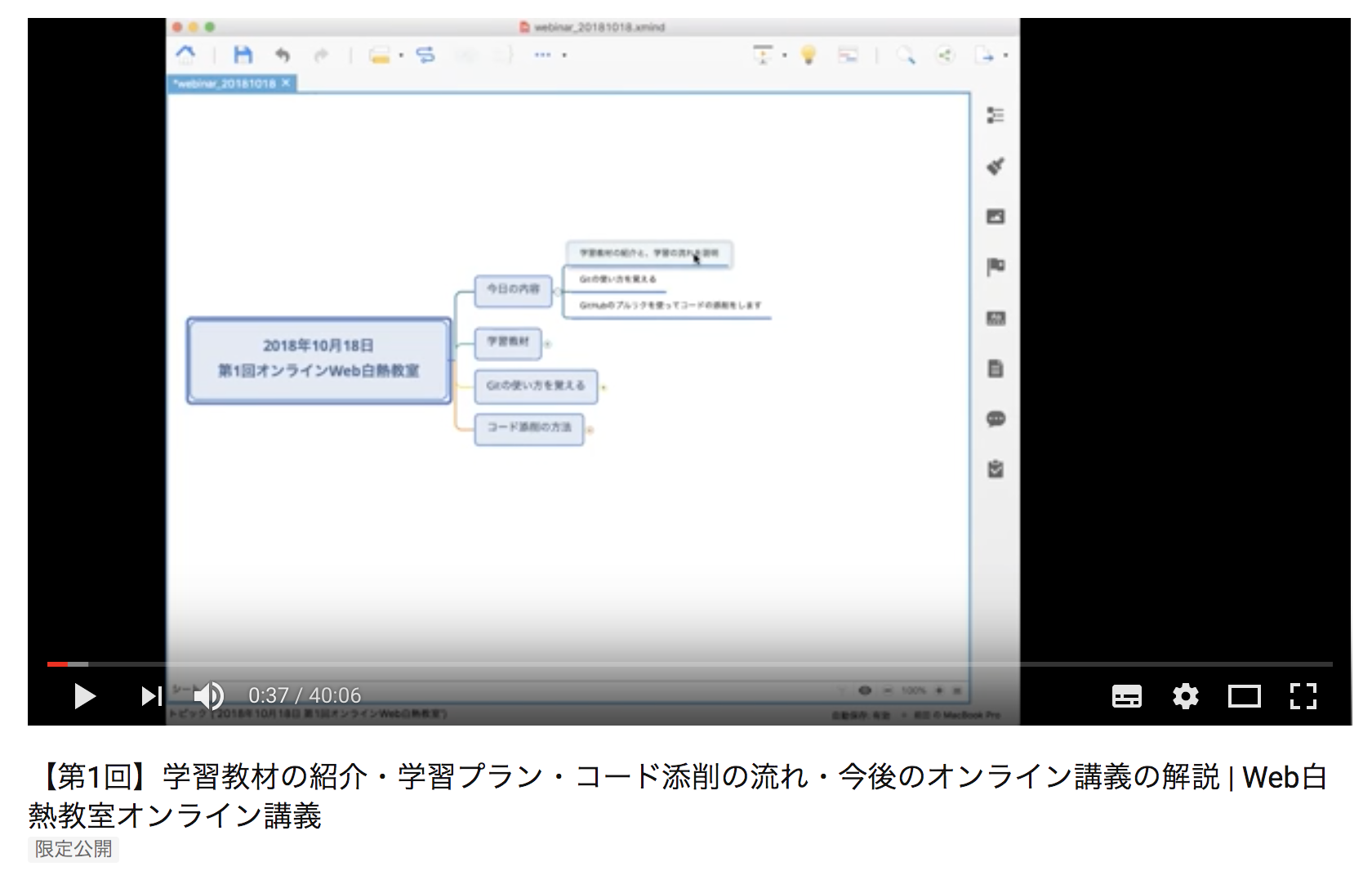The height and width of the screenshot is (871, 1372).
Task: Open the Format brush panel icon
Action: 996,166
